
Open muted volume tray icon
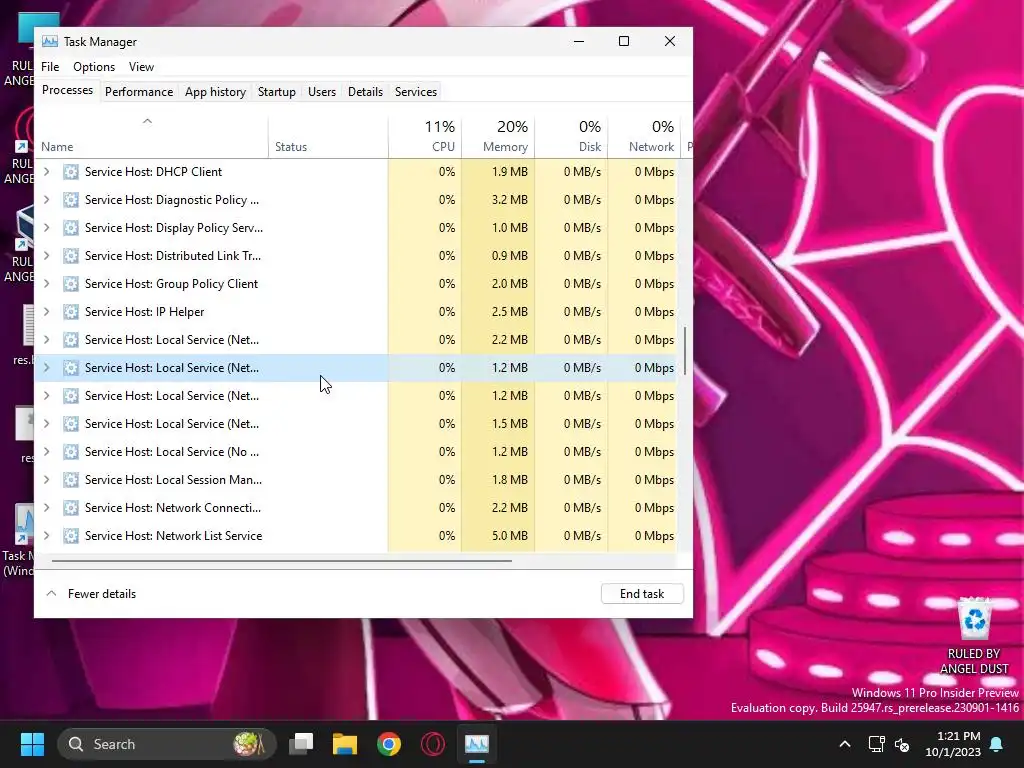point(903,744)
